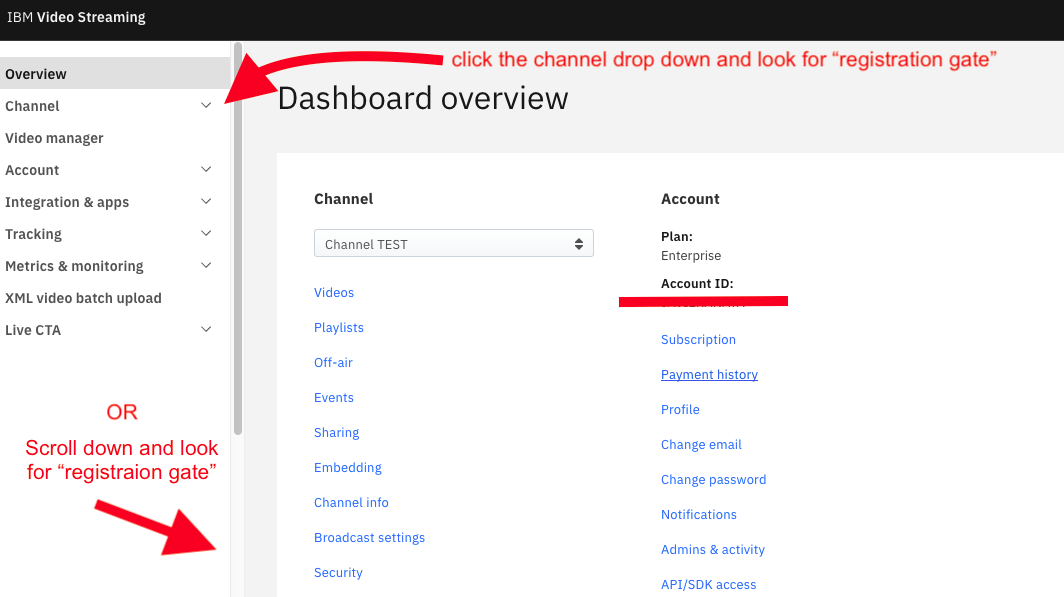Click the sidebar vertical scrollbar
The height and width of the screenshot is (597, 1064).
[238, 237]
